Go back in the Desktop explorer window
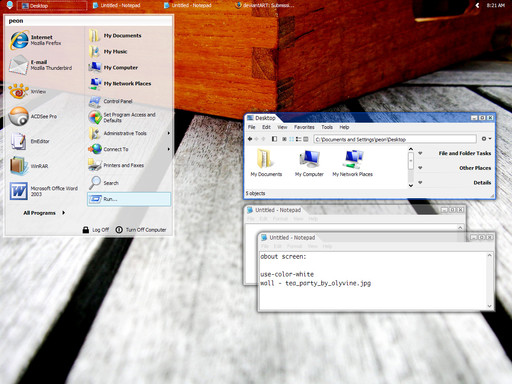512x384 pixels. (250, 139)
